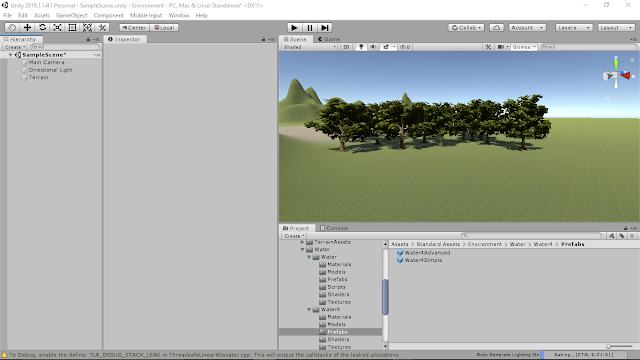640x360 pixels.
Task: Toggle 2D view mode in Scene
Action: pyautogui.click(x=346, y=47)
